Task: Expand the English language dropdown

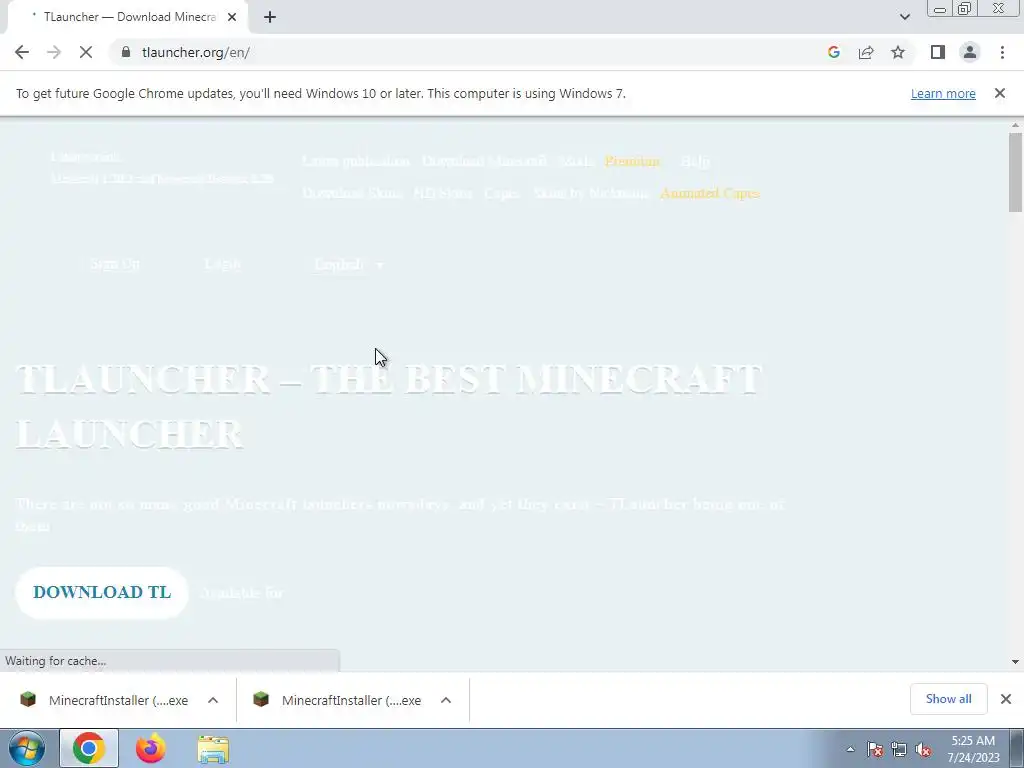Action: [x=349, y=264]
